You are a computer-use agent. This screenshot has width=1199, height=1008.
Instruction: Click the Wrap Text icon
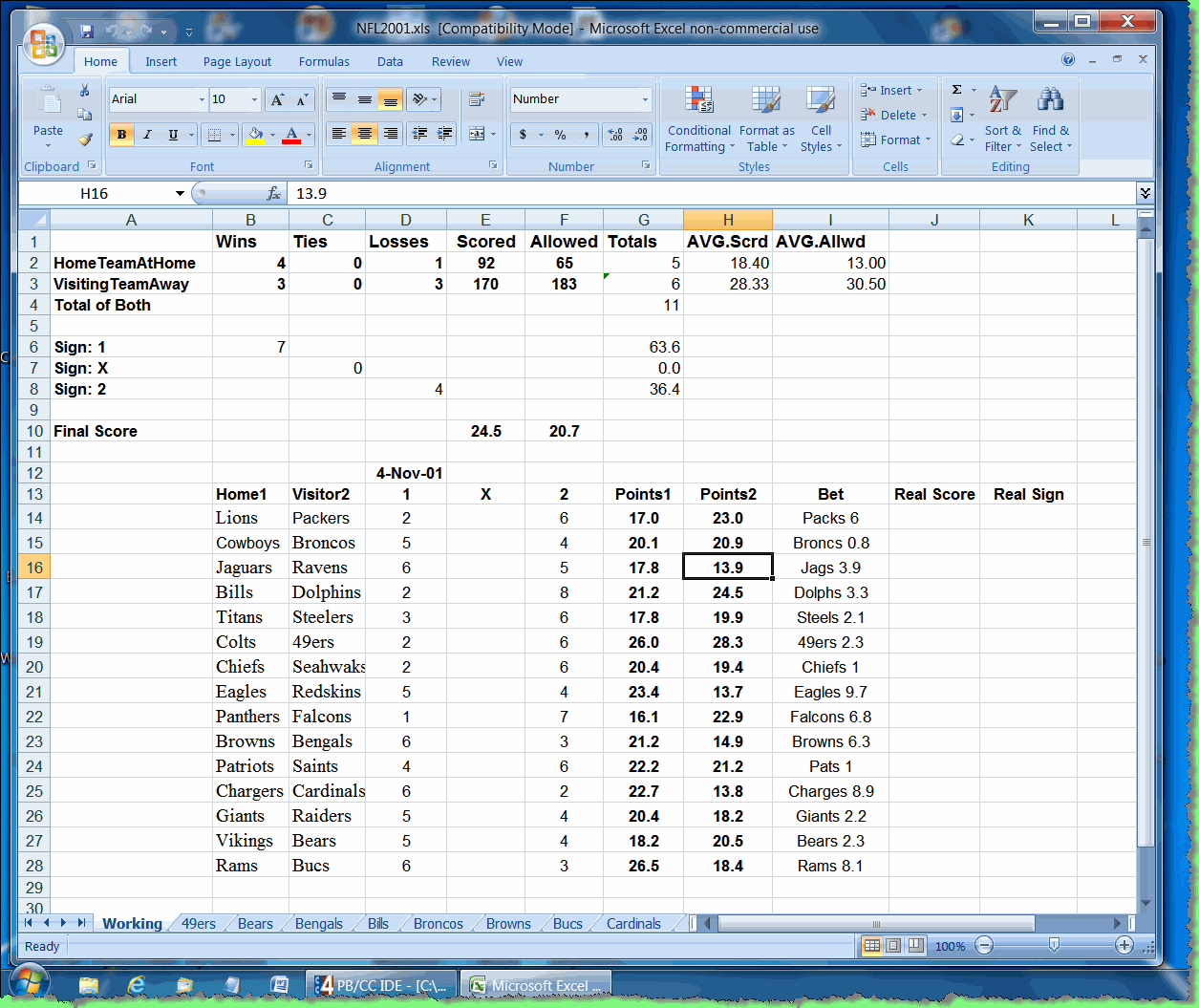pos(477,99)
